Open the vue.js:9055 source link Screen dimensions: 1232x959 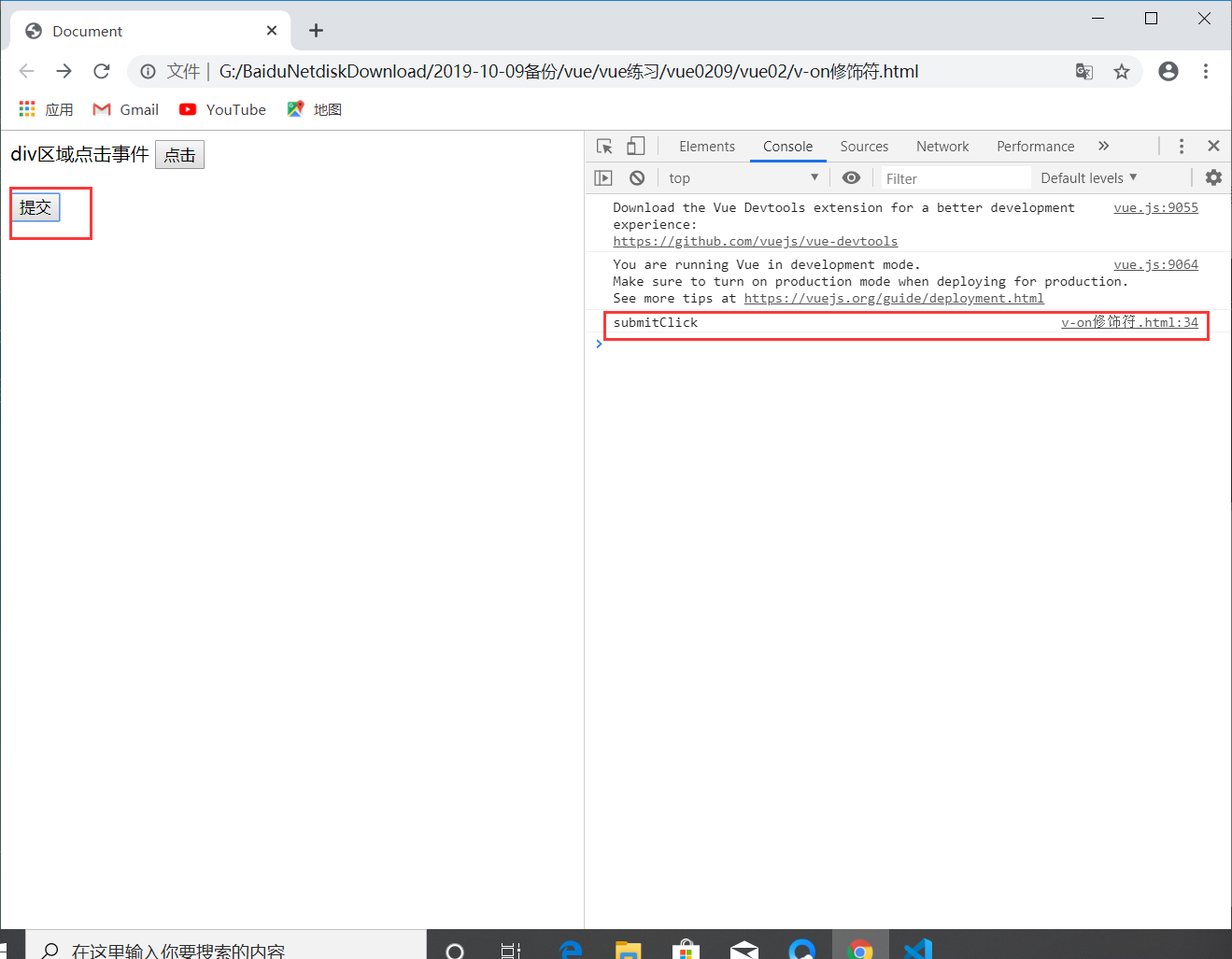click(x=1155, y=207)
